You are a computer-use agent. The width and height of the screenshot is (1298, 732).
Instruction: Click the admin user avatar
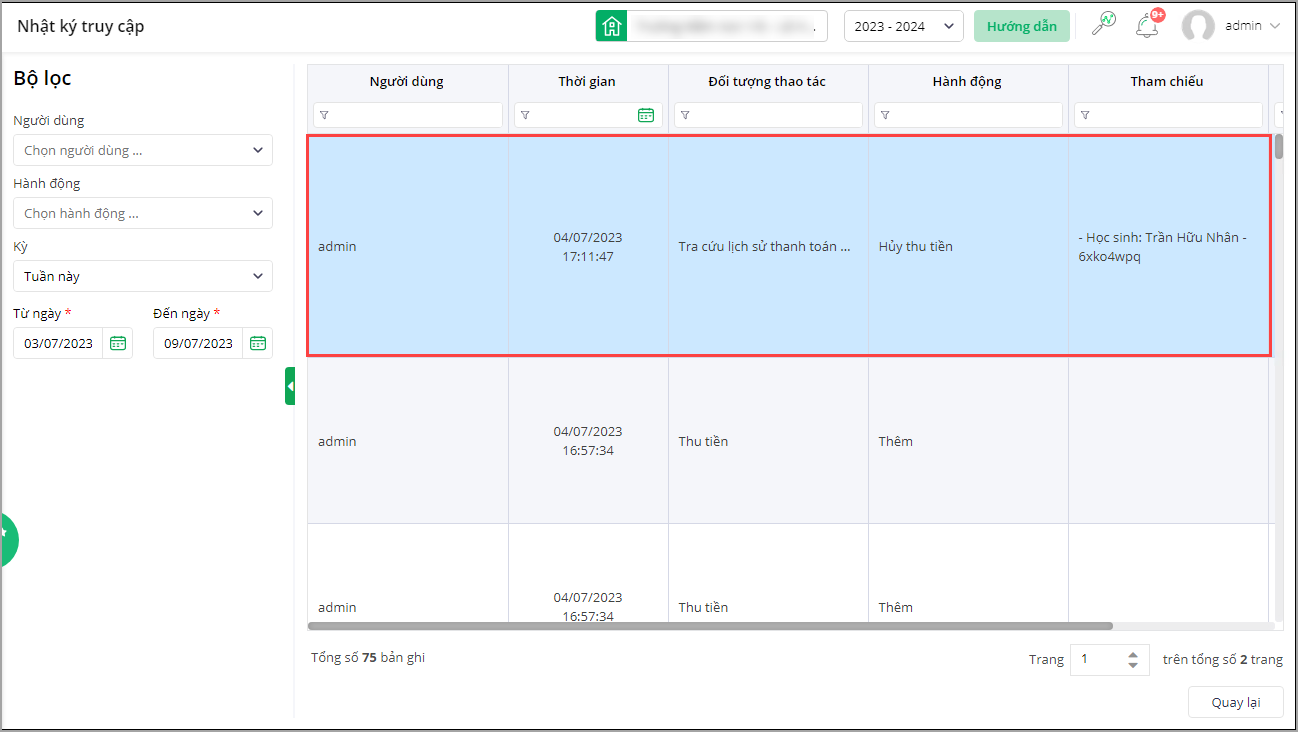tap(1198, 26)
